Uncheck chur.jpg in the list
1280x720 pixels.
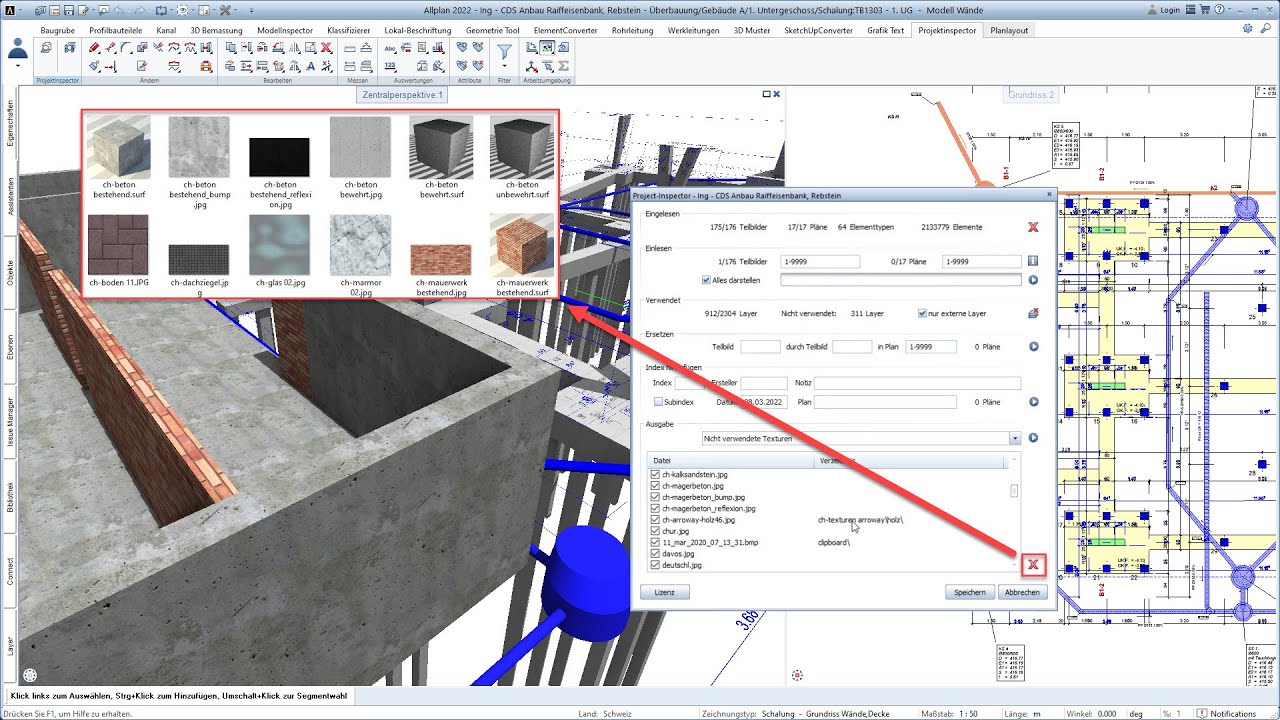(x=656, y=531)
